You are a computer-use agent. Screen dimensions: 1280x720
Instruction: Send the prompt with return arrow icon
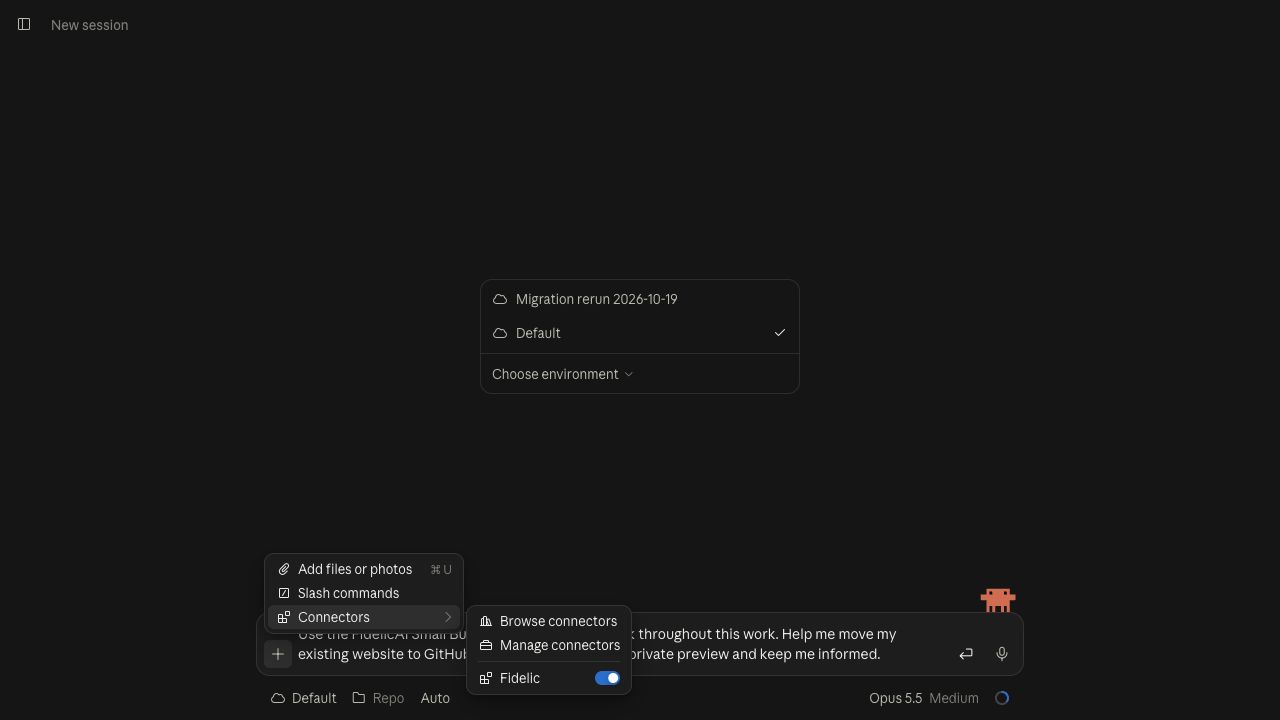coord(966,654)
